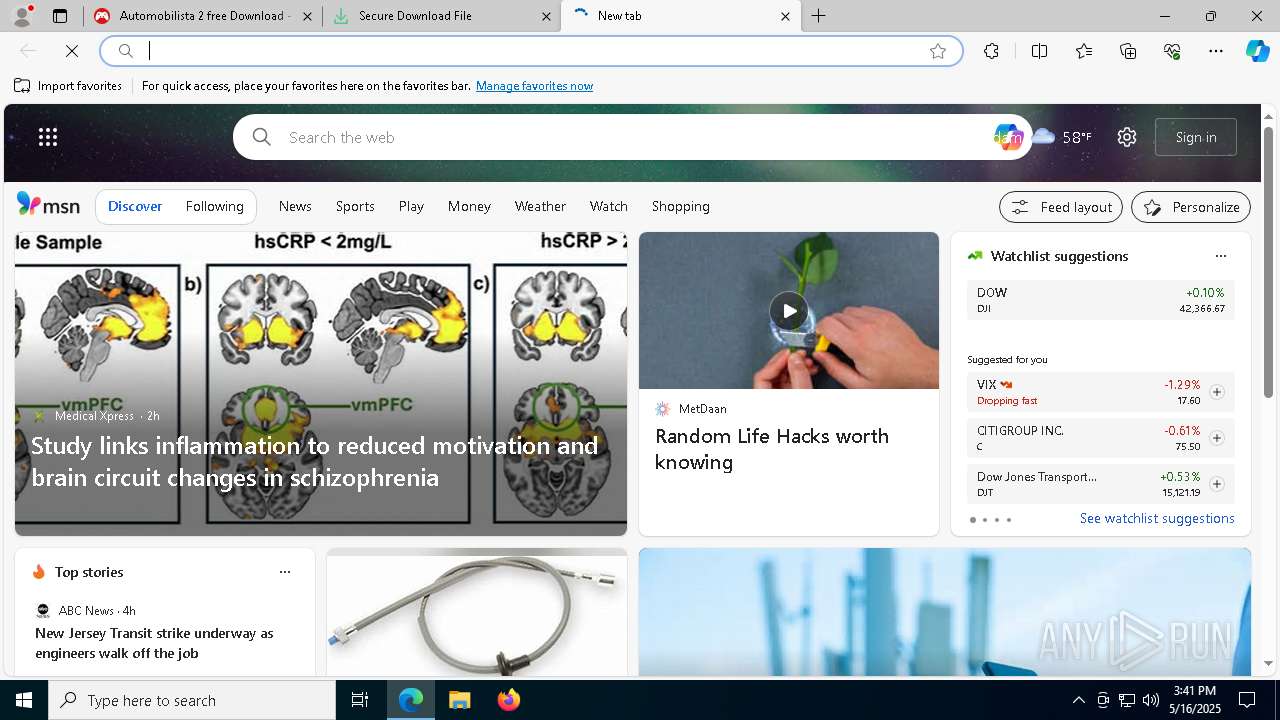Switch to Secure Download File tab
This screenshot has height=720, width=1280.
(441, 16)
